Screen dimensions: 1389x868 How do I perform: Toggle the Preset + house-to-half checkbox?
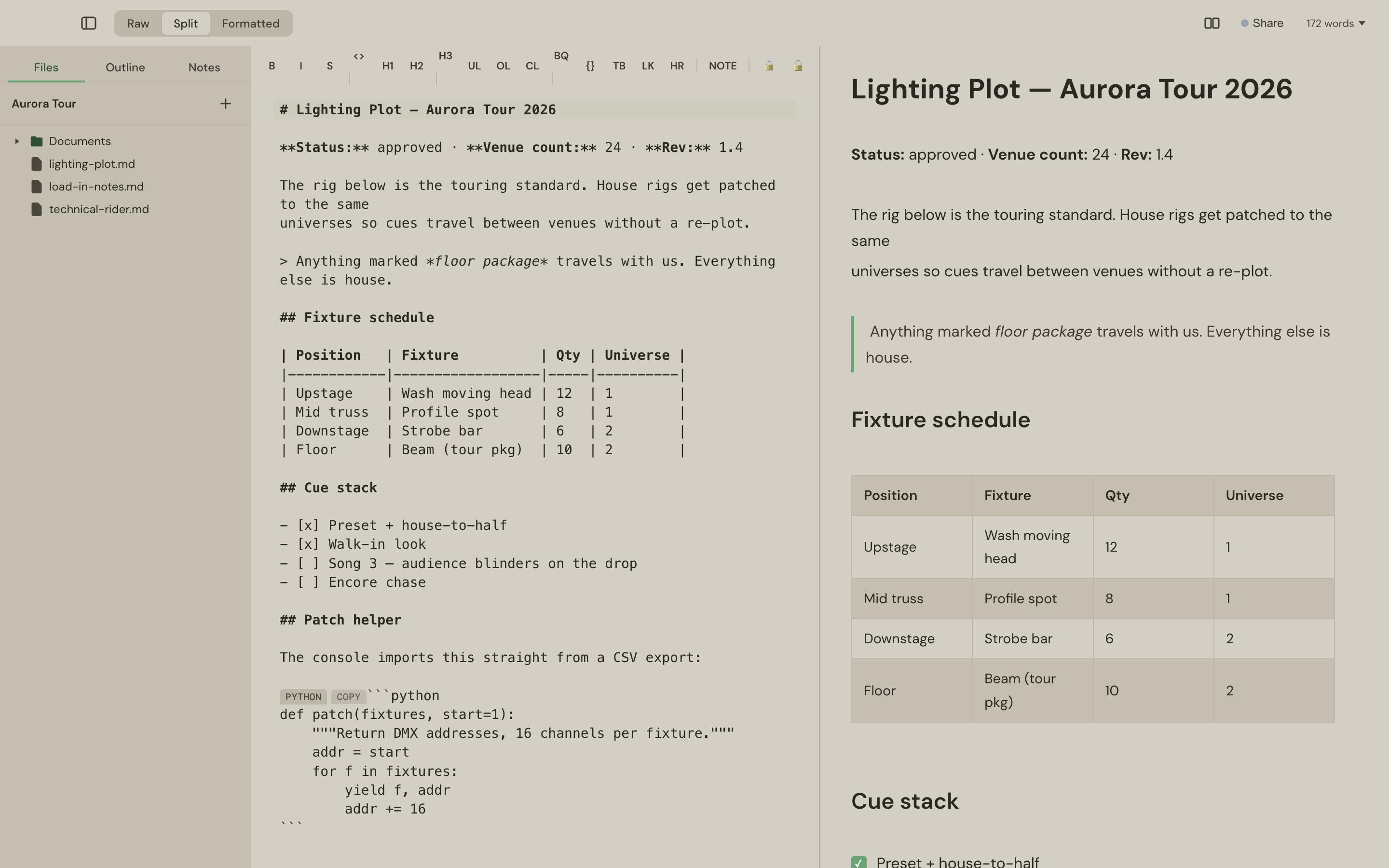click(x=858, y=862)
